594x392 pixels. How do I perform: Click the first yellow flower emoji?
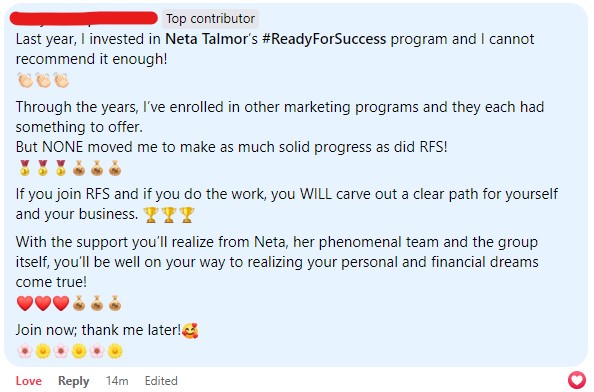(43, 351)
